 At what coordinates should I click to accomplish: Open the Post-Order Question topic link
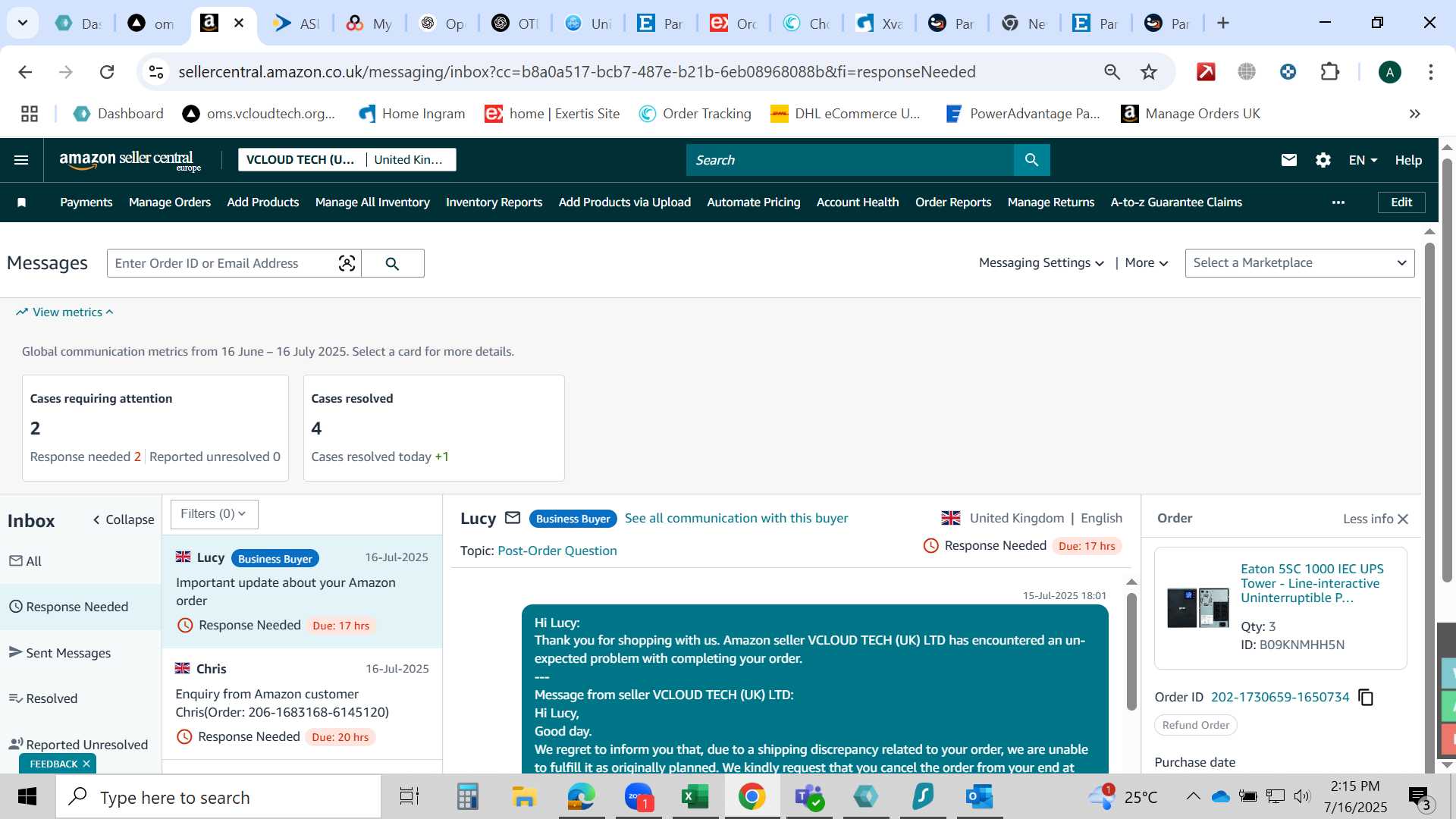coord(557,551)
